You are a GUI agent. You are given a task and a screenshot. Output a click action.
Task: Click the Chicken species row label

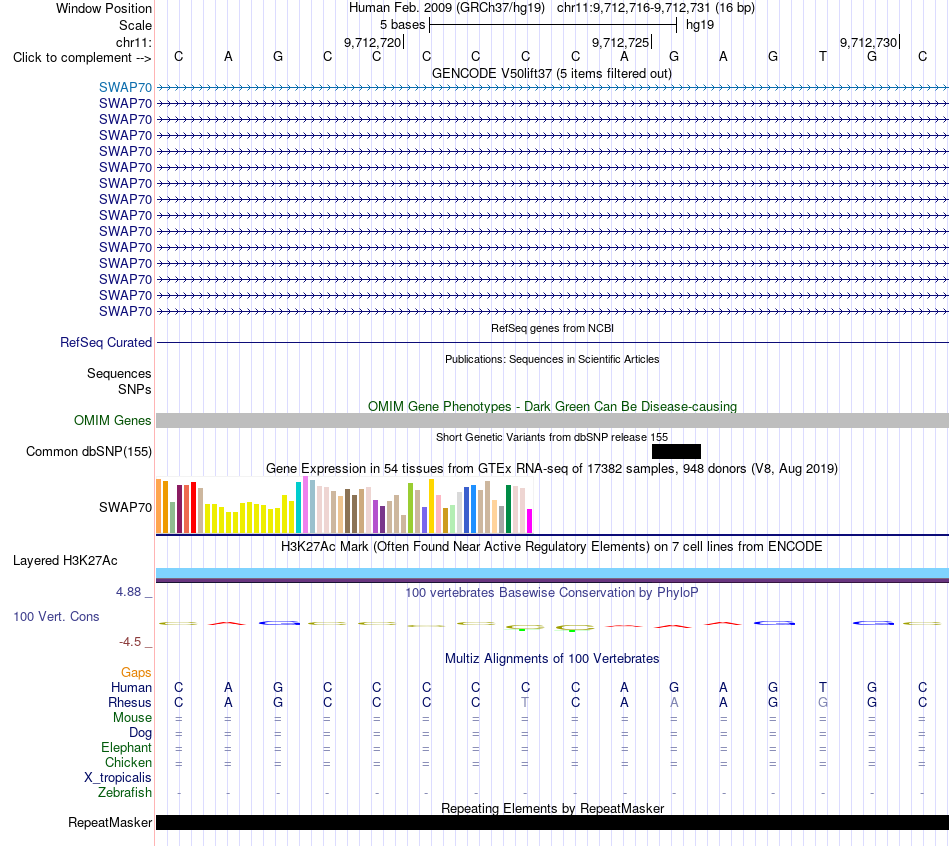click(128, 762)
